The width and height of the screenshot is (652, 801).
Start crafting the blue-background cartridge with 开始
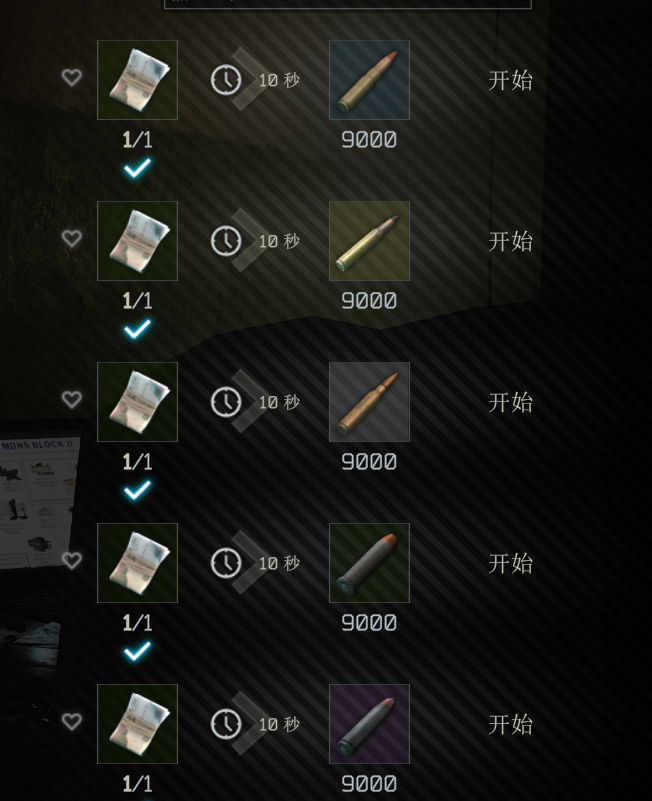click(x=510, y=80)
